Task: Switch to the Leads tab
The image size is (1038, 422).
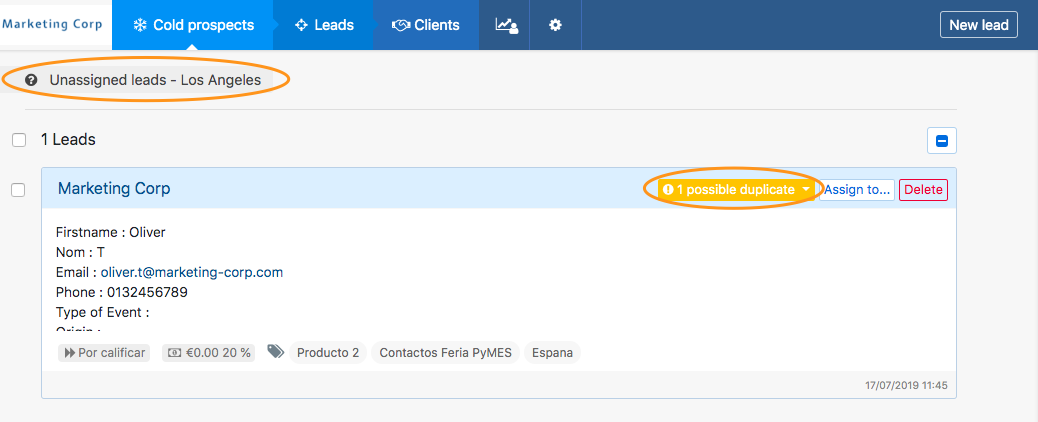Action: [x=324, y=25]
